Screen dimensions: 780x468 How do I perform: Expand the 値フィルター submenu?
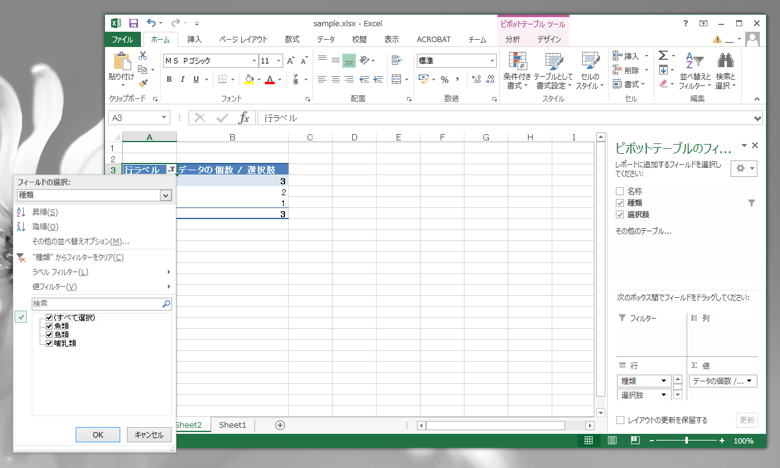[x=95, y=286]
